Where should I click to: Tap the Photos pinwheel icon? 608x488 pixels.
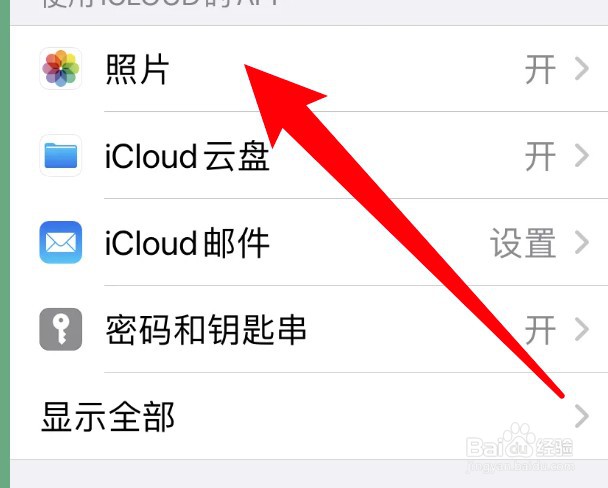click(60, 68)
